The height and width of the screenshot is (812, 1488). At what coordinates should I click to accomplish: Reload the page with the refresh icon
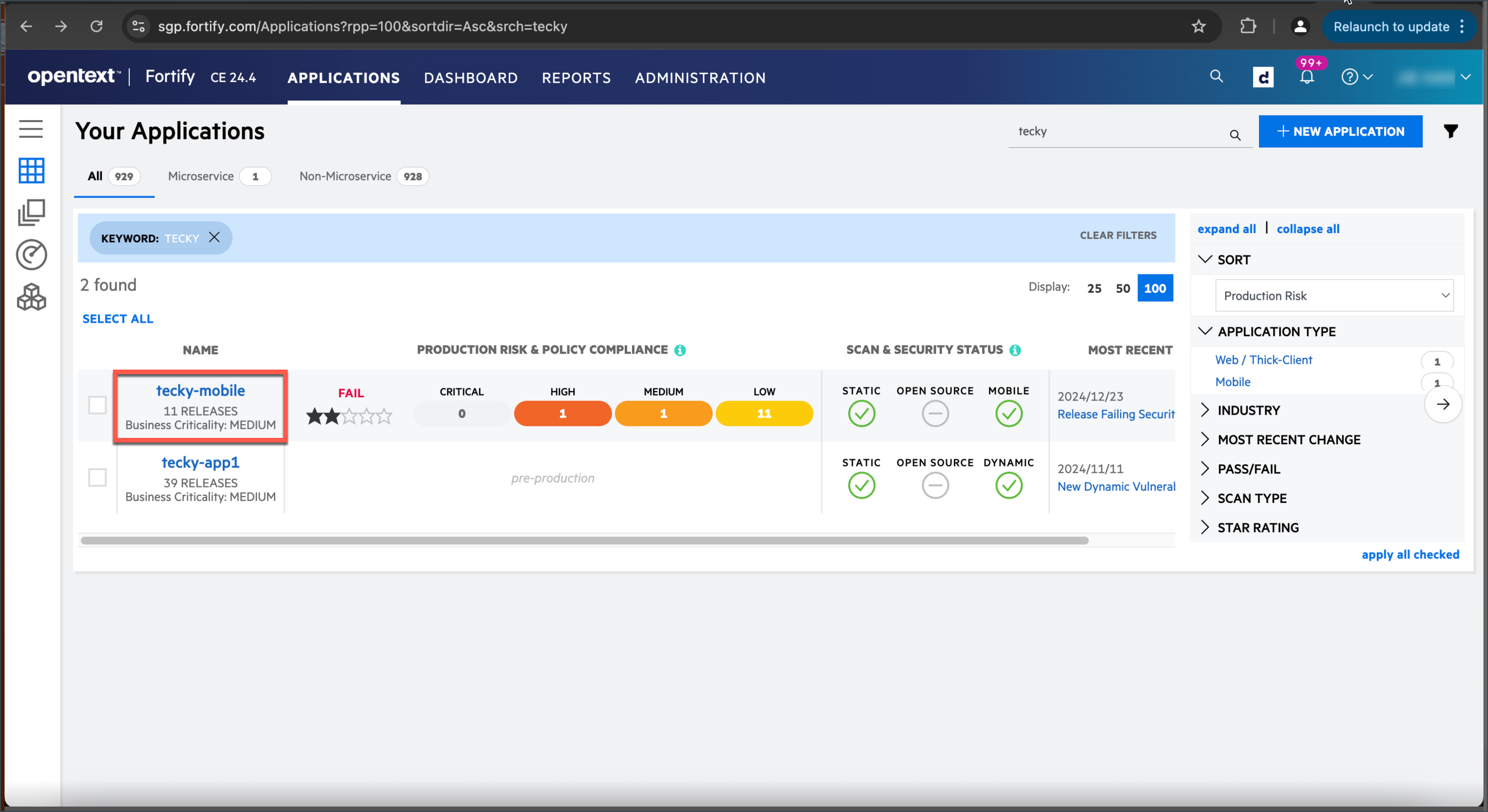pyautogui.click(x=97, y=26)
